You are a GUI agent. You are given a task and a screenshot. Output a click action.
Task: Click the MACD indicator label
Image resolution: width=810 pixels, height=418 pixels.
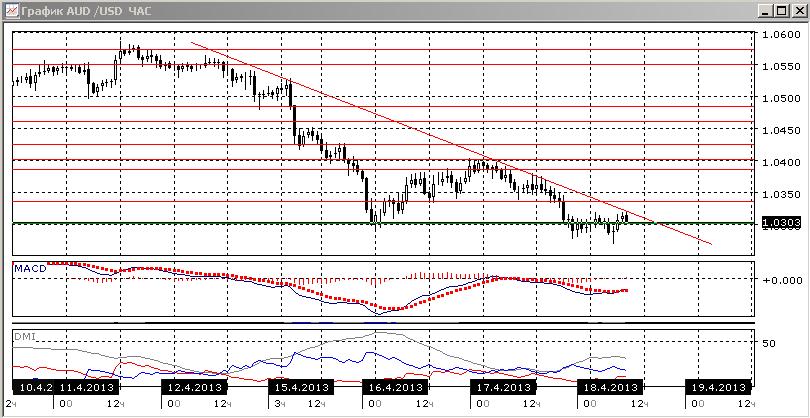point(30,269)
